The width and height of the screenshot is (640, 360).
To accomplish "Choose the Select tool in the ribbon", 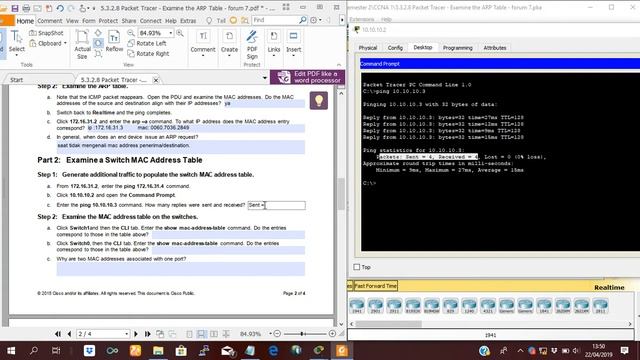I will (x=17, y=42).
